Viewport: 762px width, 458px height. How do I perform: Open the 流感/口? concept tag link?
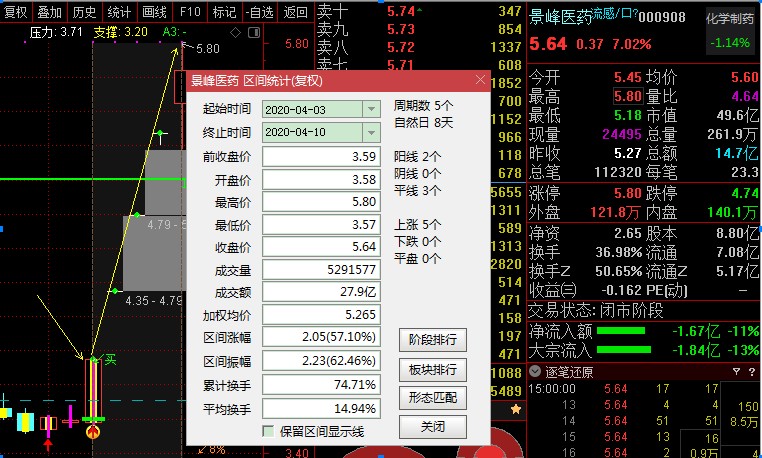(615, 14)
